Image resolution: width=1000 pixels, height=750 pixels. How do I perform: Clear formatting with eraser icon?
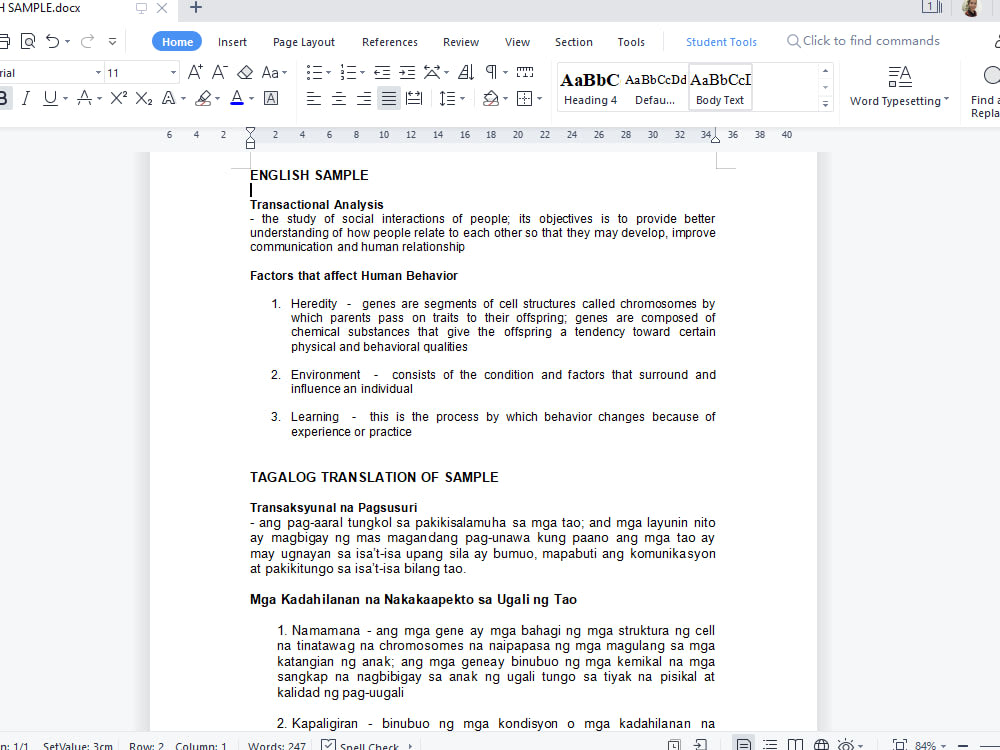[x=245, y=72]
